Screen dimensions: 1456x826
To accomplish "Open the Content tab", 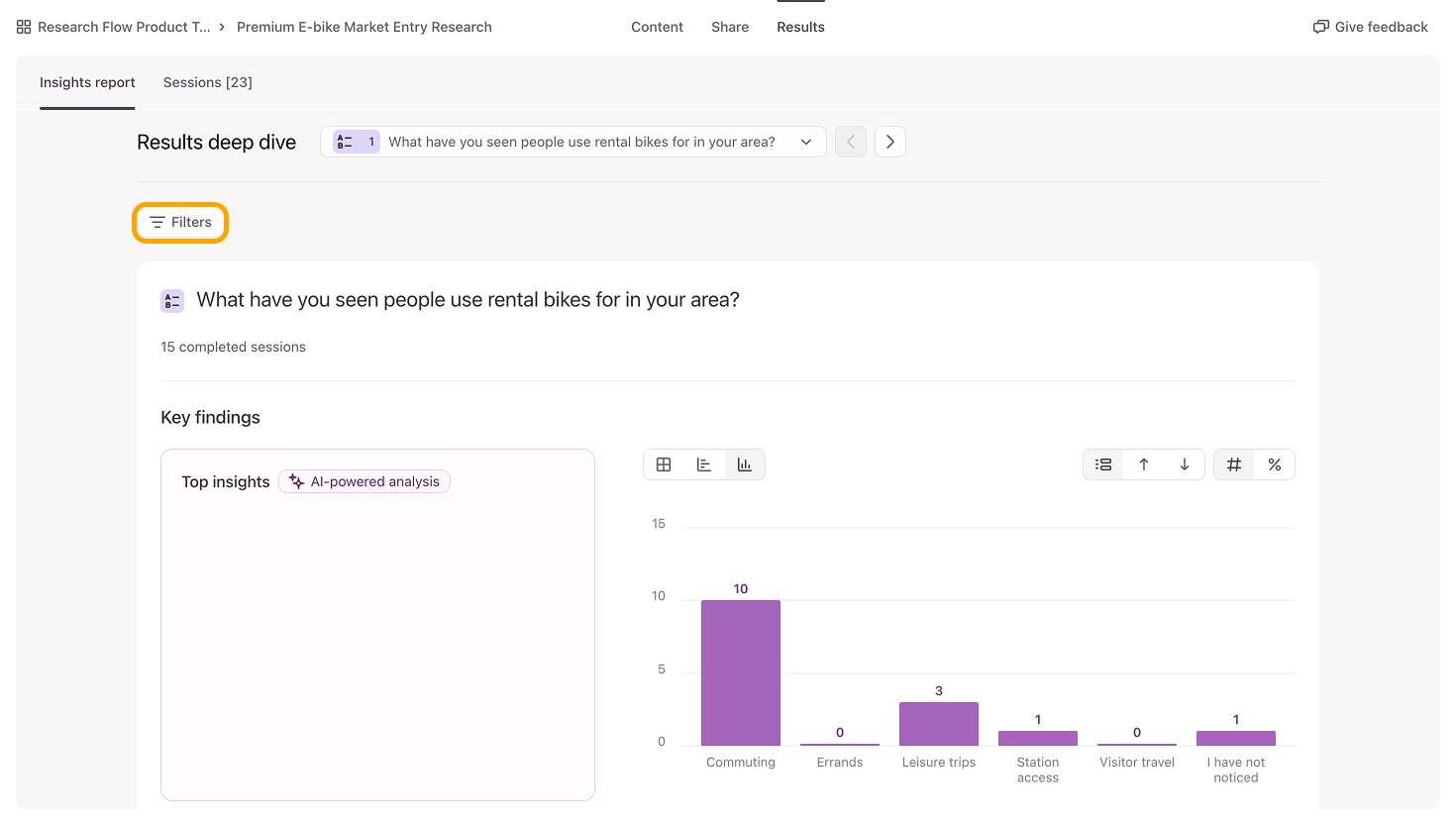I will 657,27.
